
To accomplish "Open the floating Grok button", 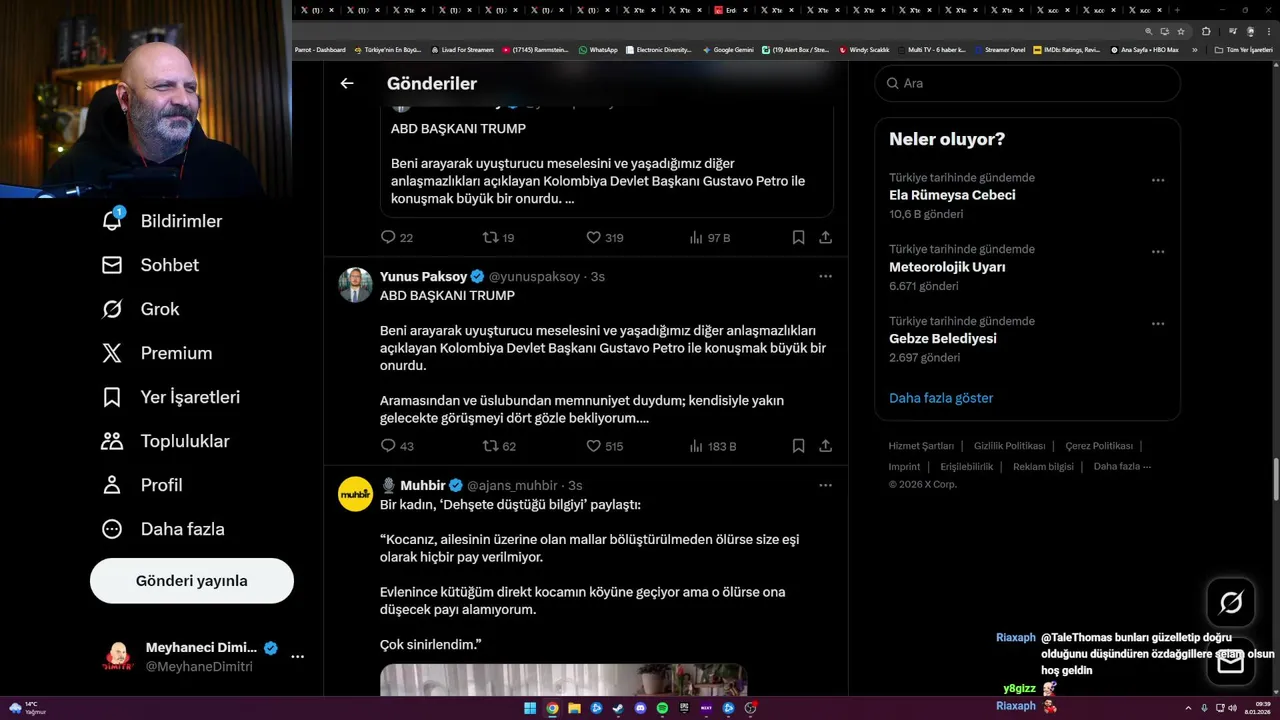I will 1231,602.
